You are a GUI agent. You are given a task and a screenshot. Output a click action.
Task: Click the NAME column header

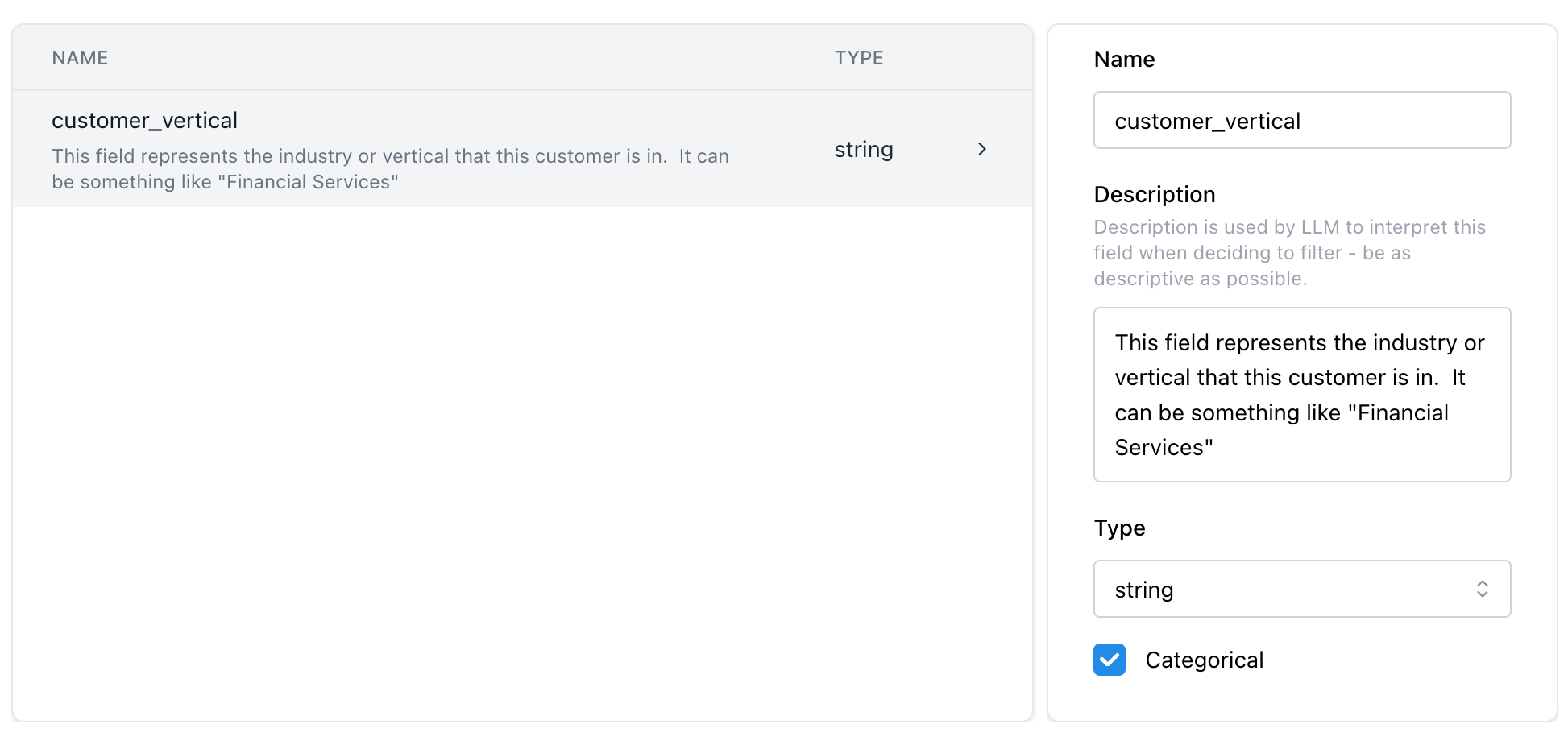[x=80, y=57]
